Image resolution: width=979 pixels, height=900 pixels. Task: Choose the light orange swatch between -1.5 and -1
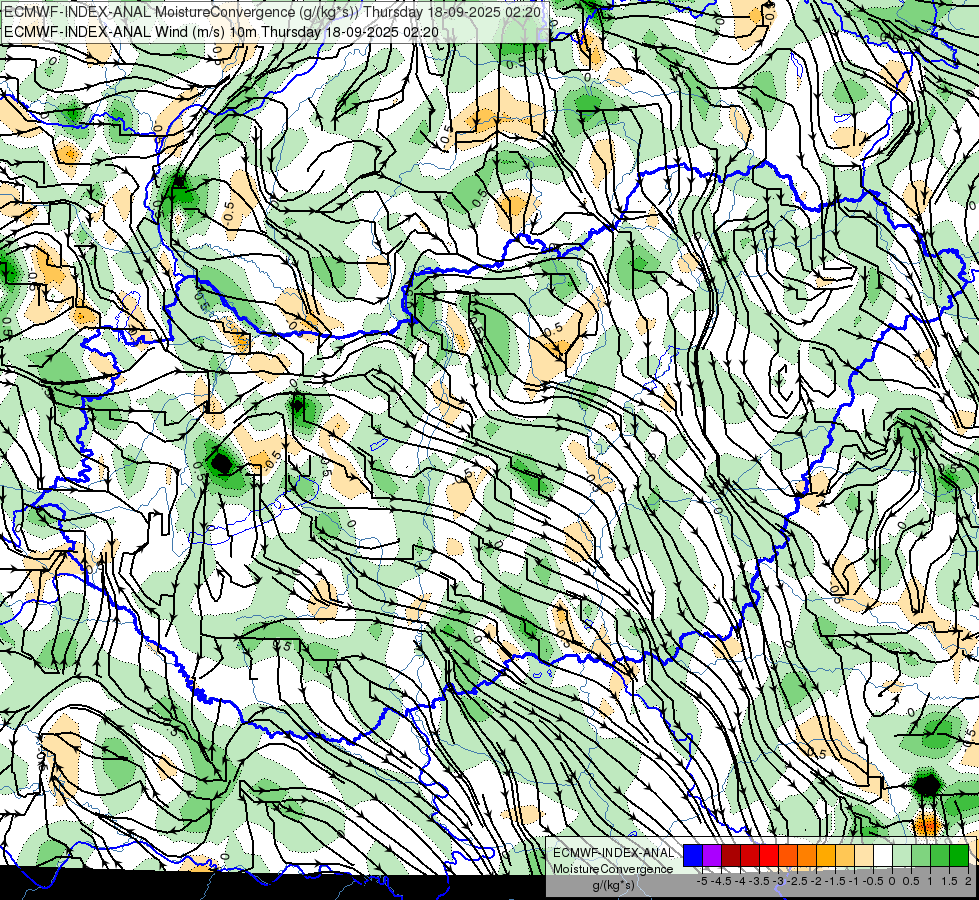pos(845,856)
